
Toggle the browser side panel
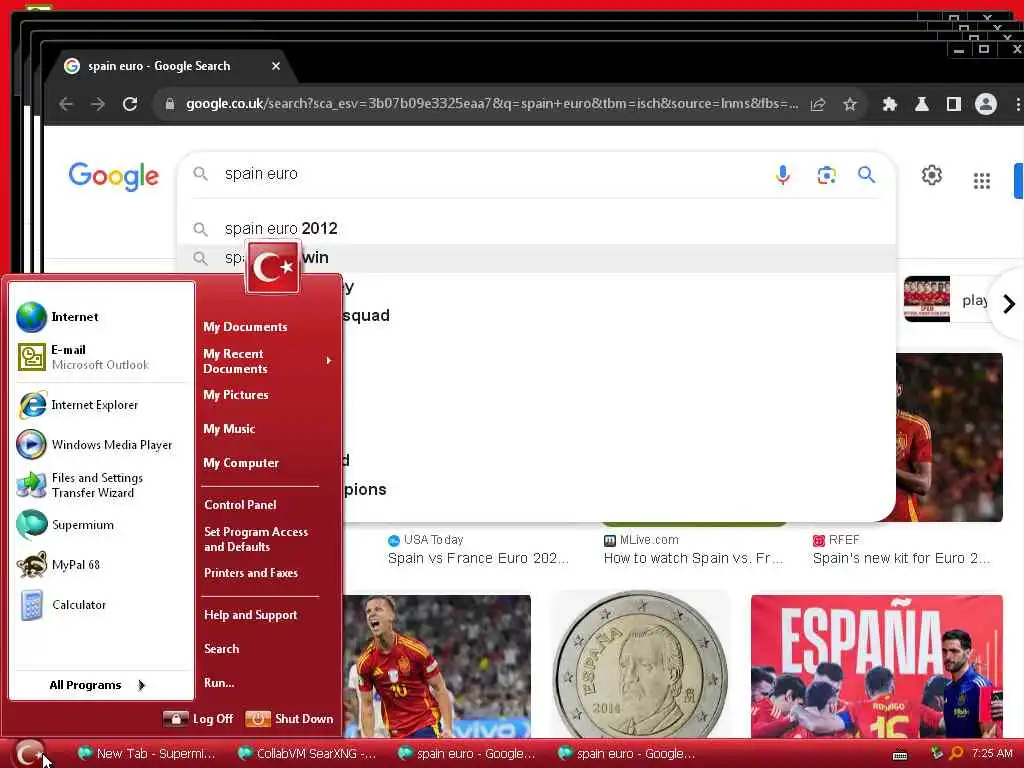coord(953,104)
